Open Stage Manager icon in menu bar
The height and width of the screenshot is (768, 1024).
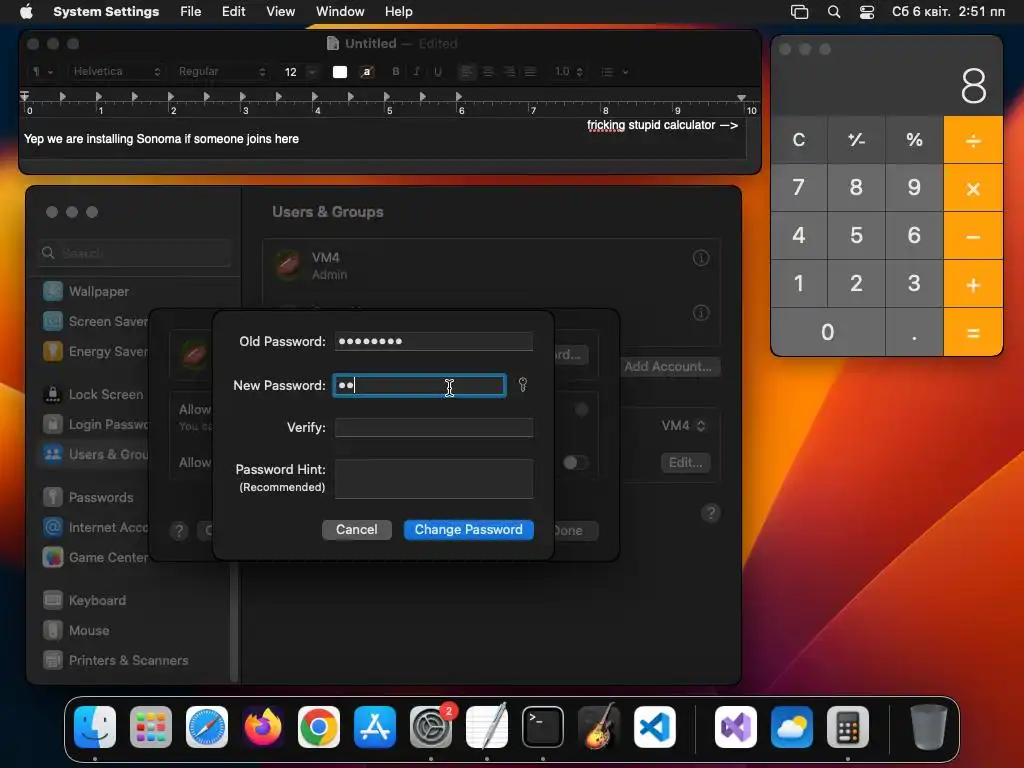point(799,12)
